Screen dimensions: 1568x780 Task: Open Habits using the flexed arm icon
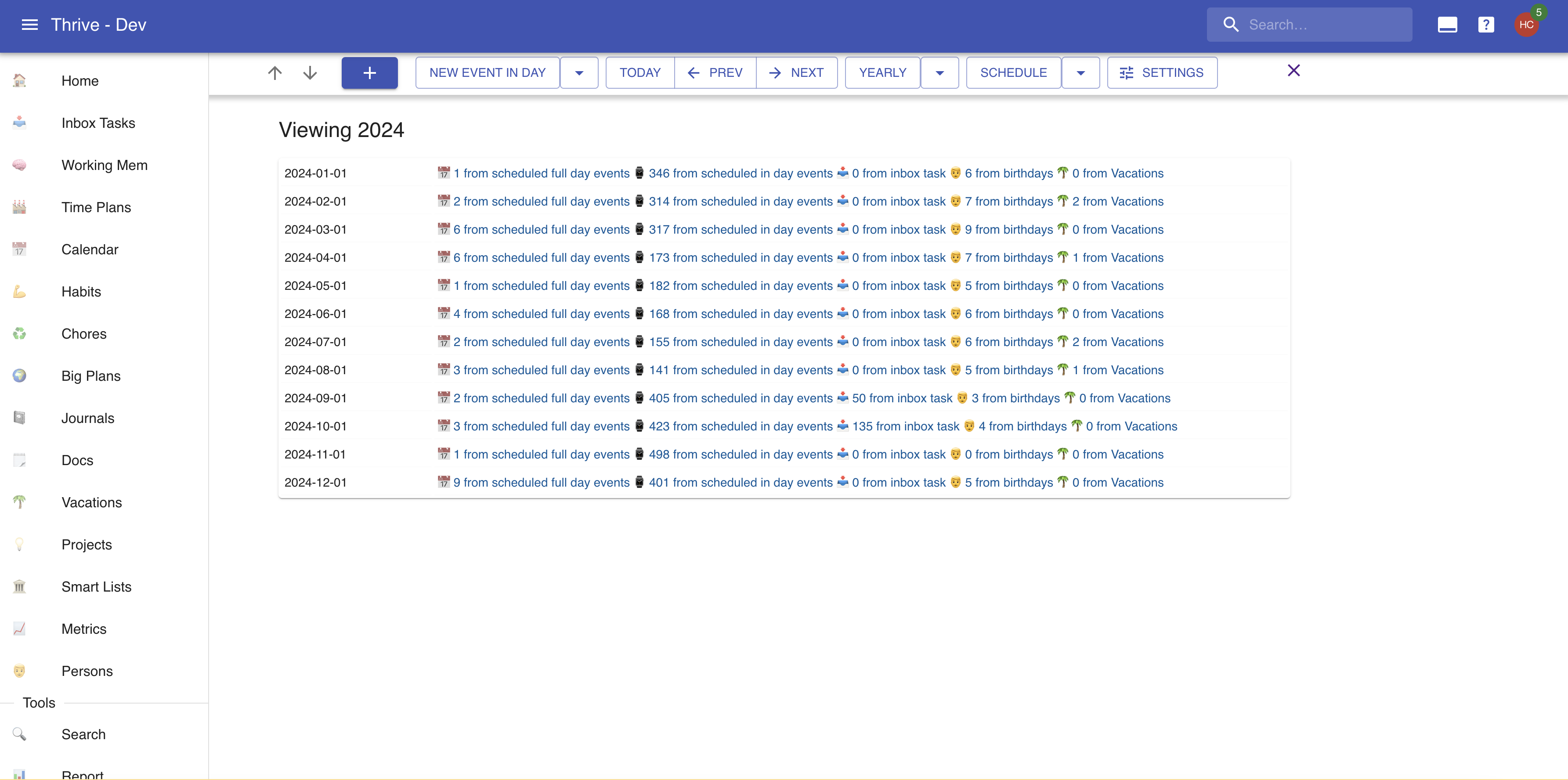click(x=19, y=292)
